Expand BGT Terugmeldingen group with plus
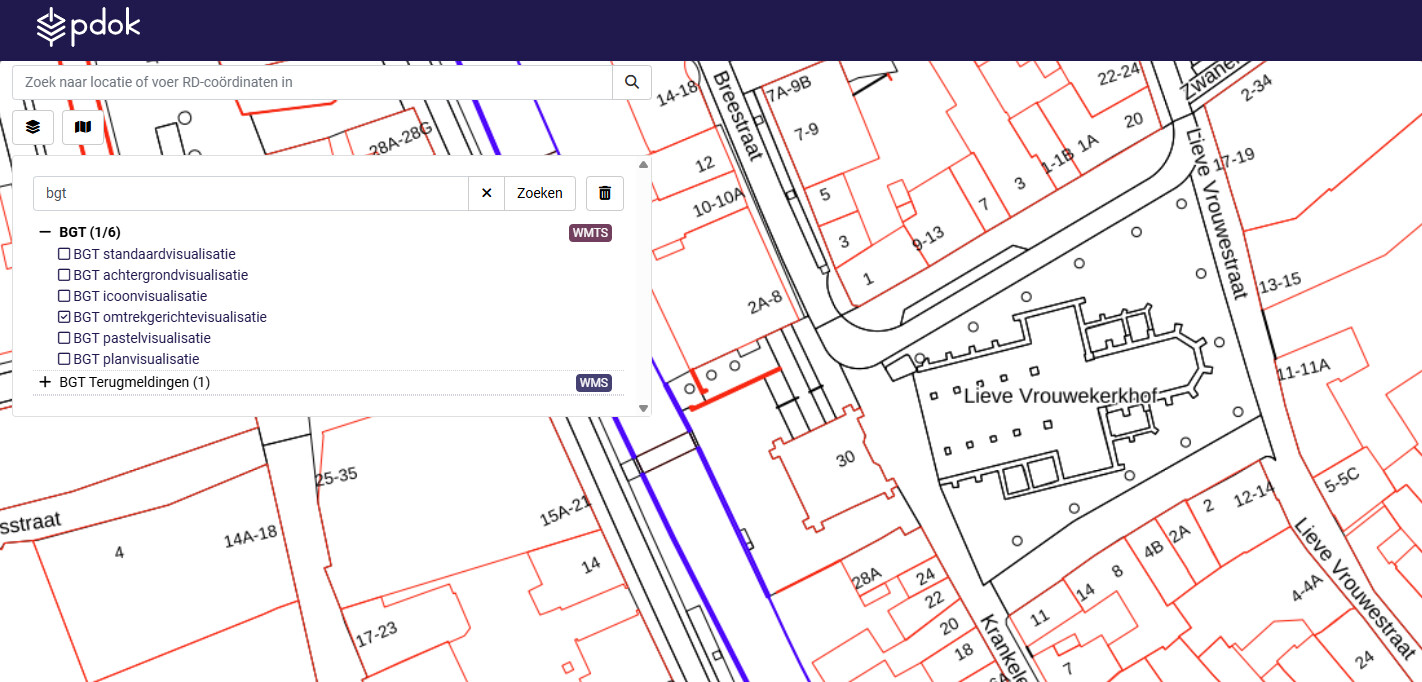 point(44,382)
